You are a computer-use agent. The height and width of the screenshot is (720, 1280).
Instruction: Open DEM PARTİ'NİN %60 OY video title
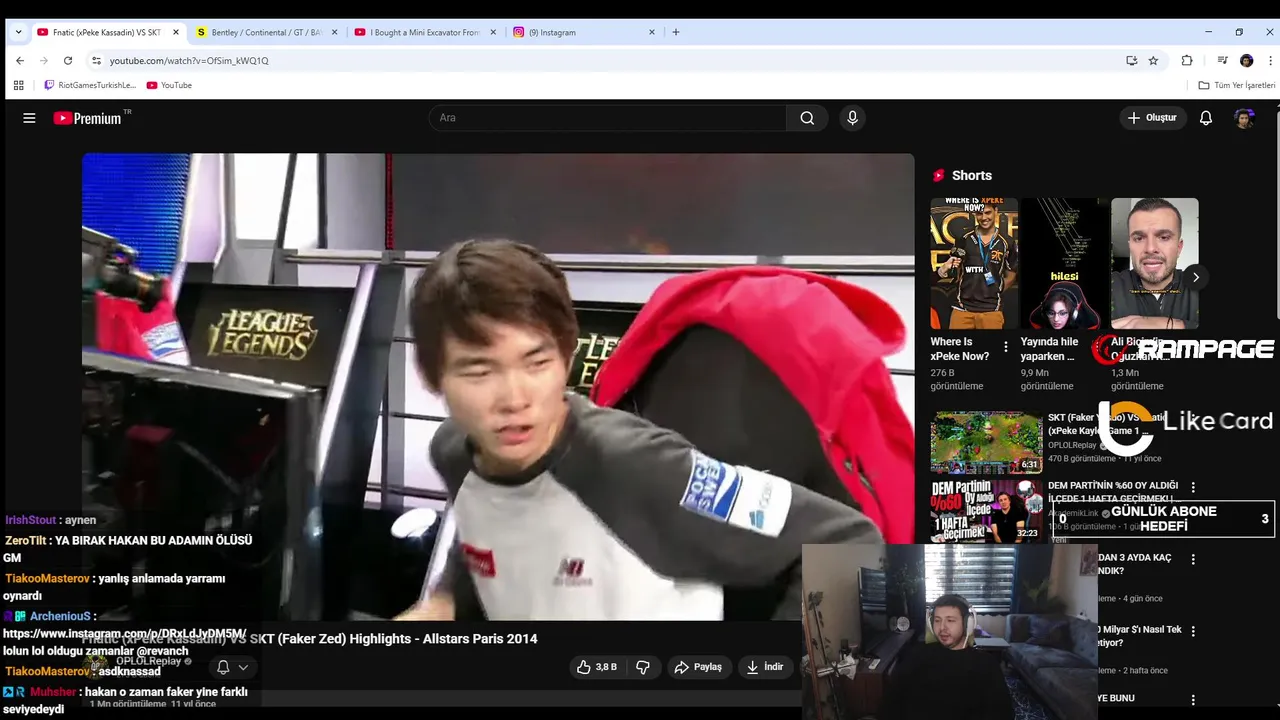1113,492
